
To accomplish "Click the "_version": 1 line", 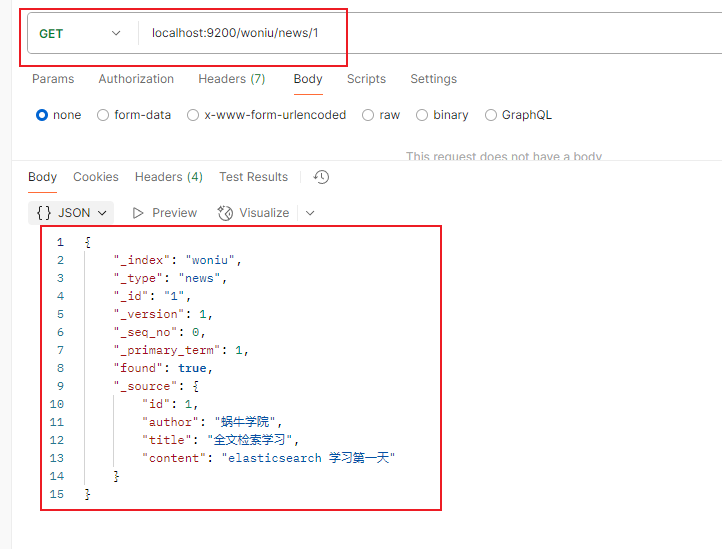I will coord(163,314).
